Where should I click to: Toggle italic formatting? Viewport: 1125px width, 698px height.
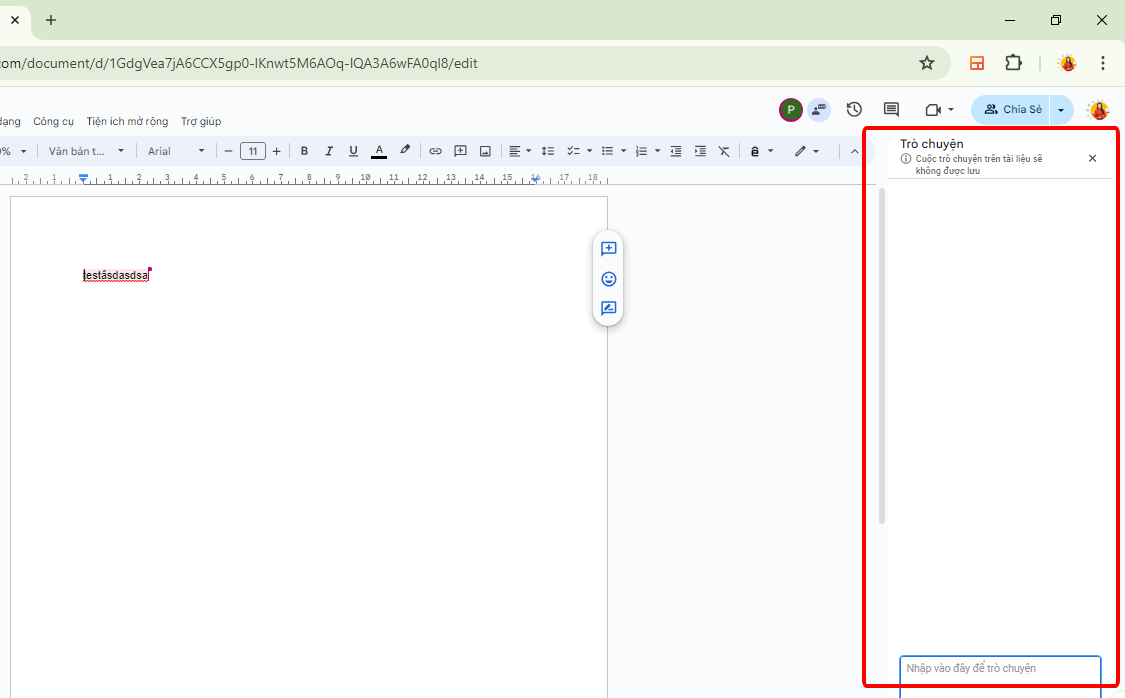coord(329,151)
